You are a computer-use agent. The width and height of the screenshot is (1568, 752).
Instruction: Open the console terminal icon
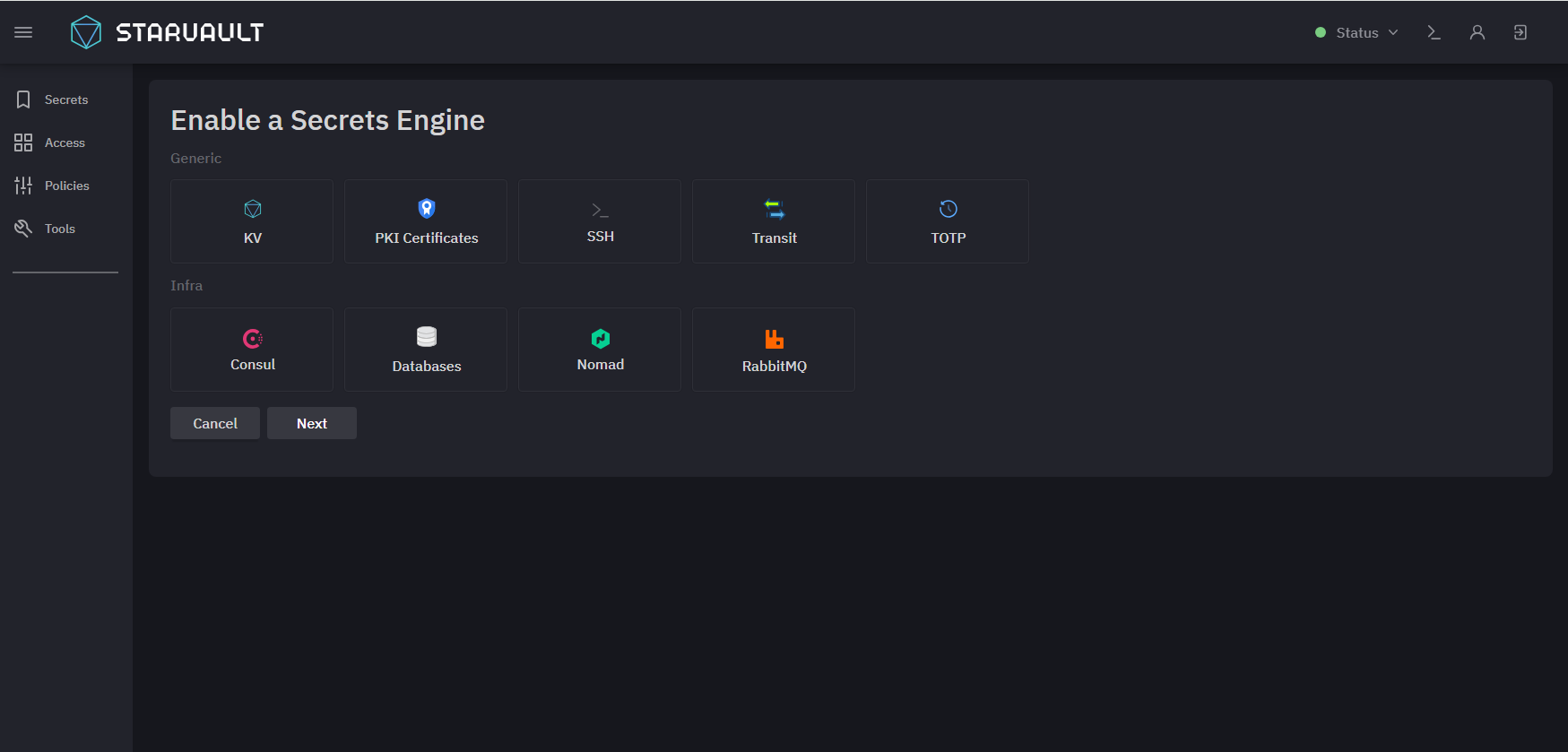click(1434, 32)
